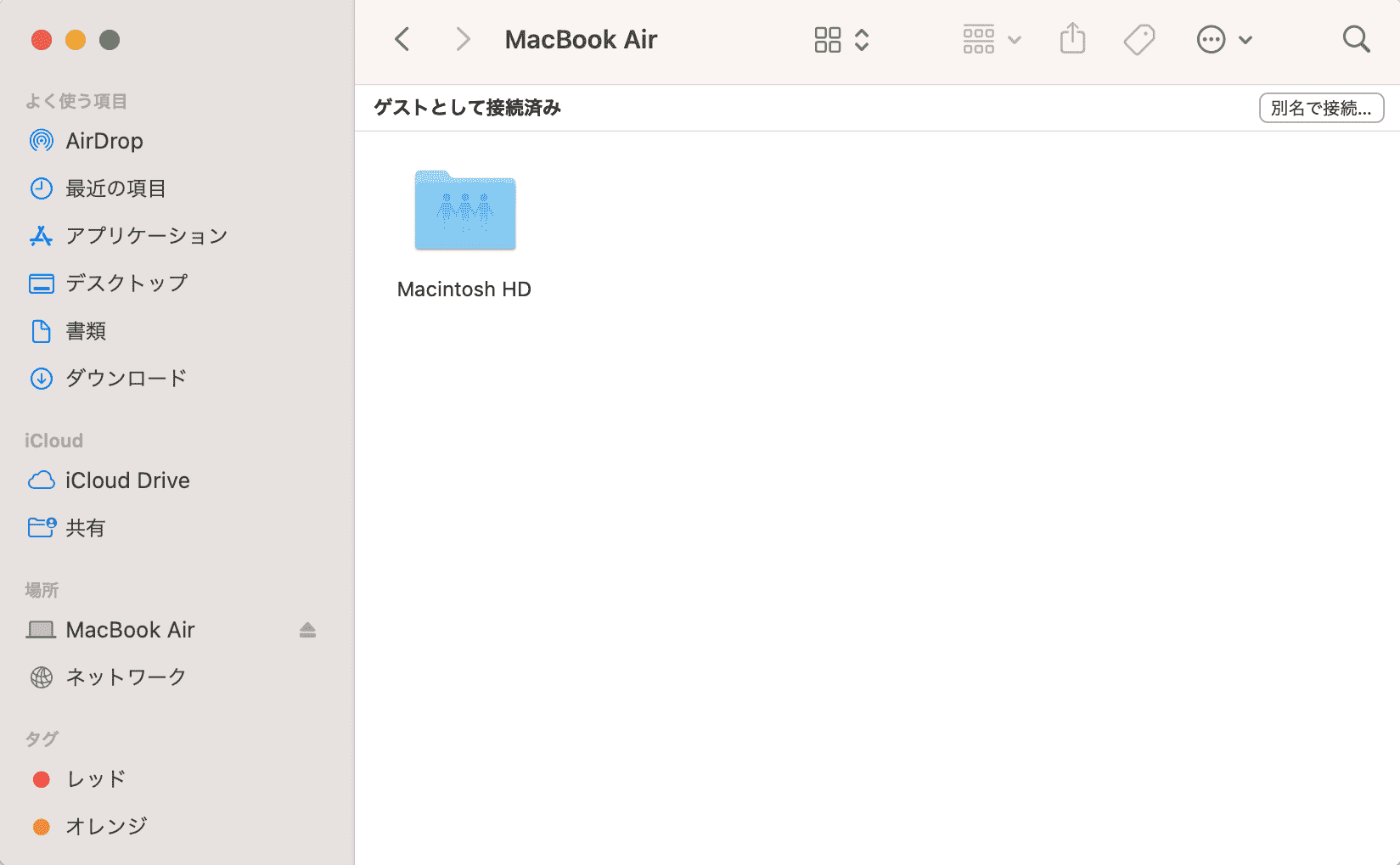Click the iCloud section header

pos(53,441)
